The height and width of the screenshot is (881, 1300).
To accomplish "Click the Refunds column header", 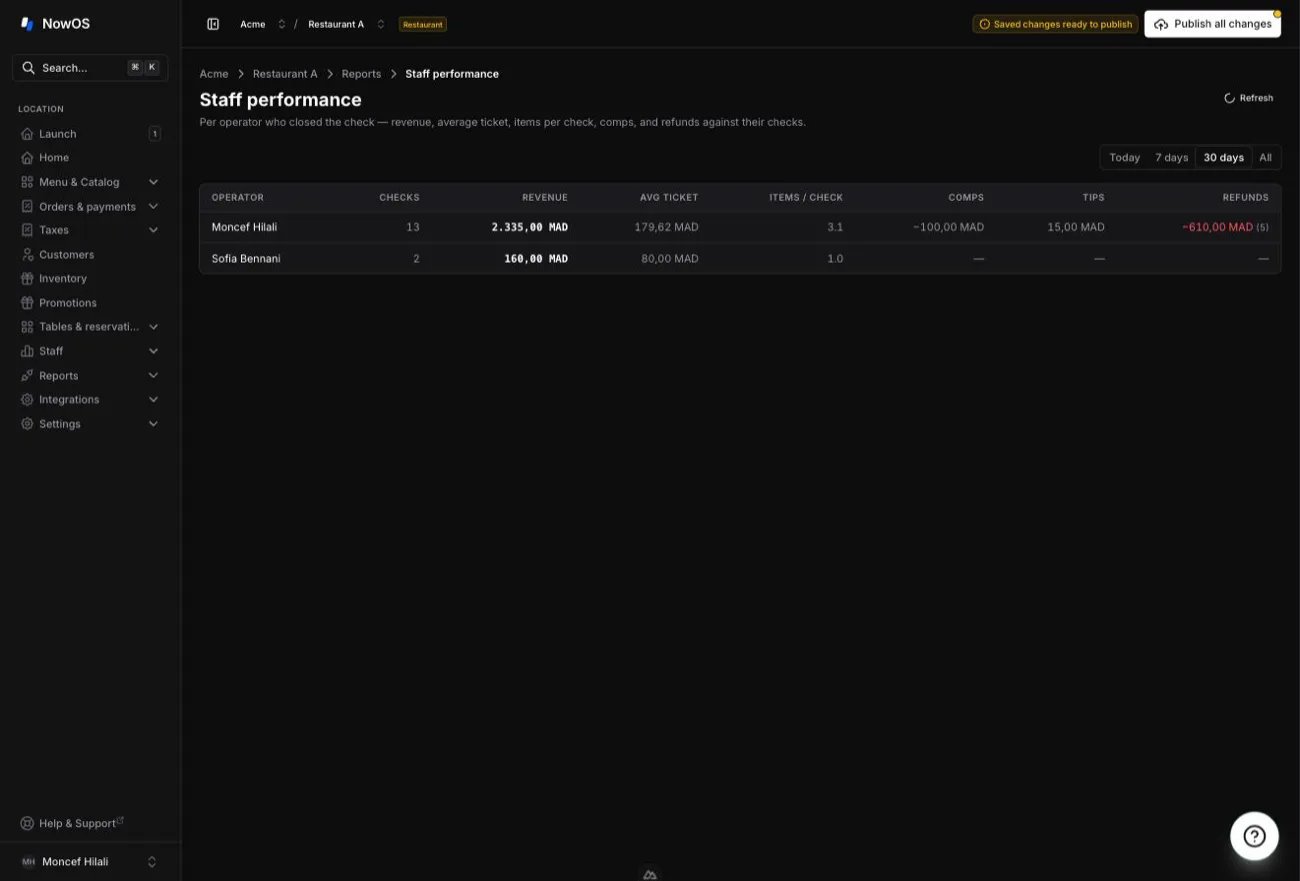I will pos(1245,198).
